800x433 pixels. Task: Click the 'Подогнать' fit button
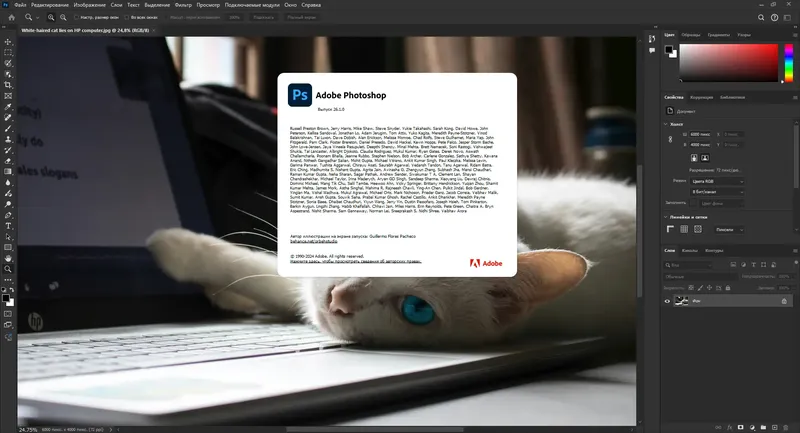[263, 17]
